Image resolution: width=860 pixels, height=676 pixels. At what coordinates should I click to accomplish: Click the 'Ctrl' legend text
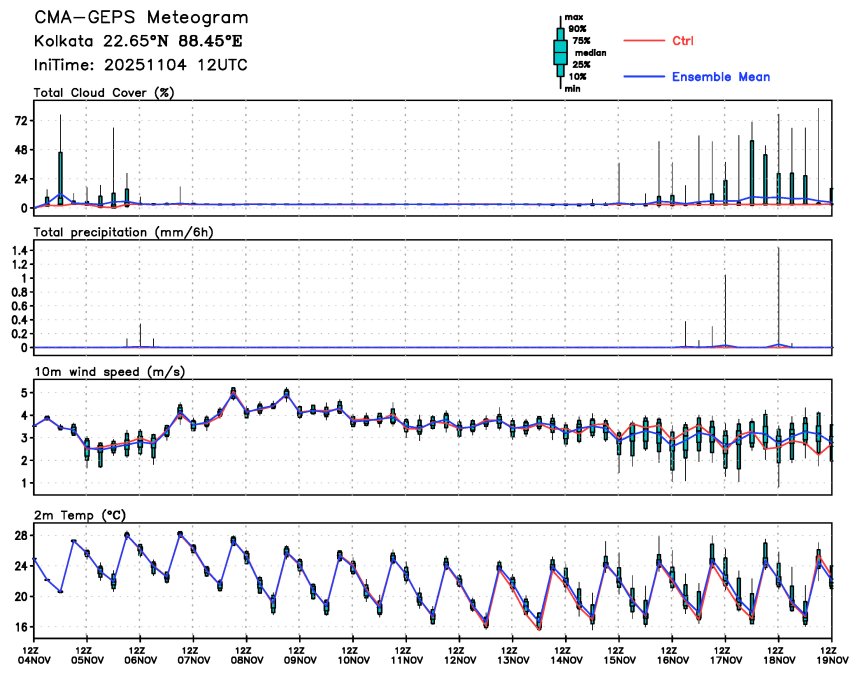pyautogui.click(x=683, y=41)
